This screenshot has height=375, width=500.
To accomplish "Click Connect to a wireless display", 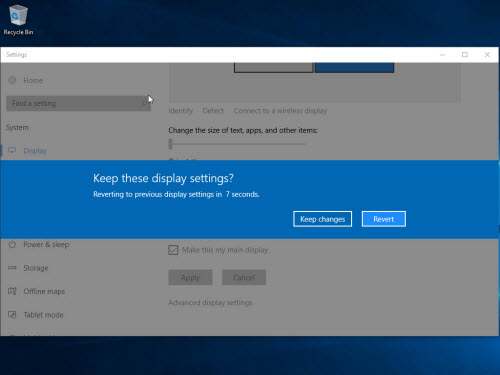I will 280,111.
